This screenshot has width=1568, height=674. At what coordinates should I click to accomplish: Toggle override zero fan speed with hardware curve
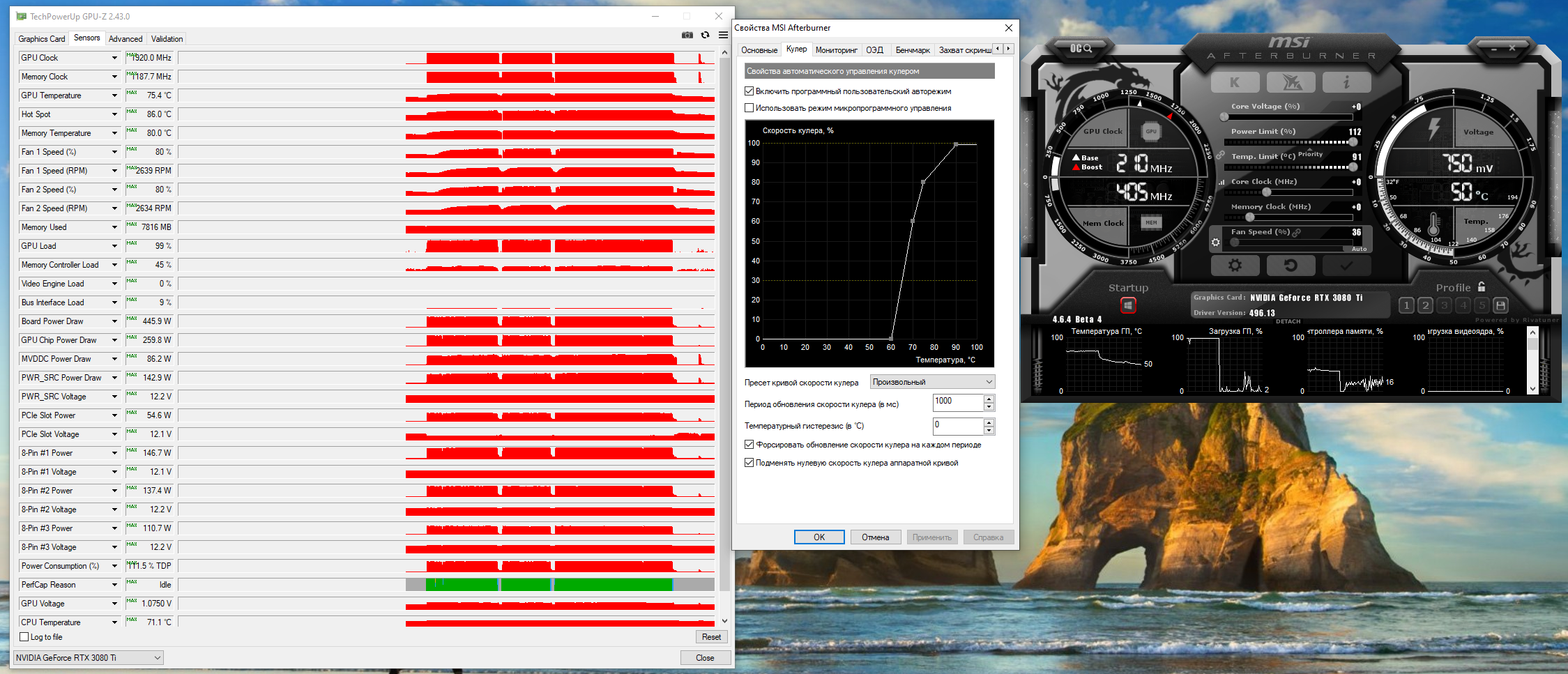click(x=749, y=463)
